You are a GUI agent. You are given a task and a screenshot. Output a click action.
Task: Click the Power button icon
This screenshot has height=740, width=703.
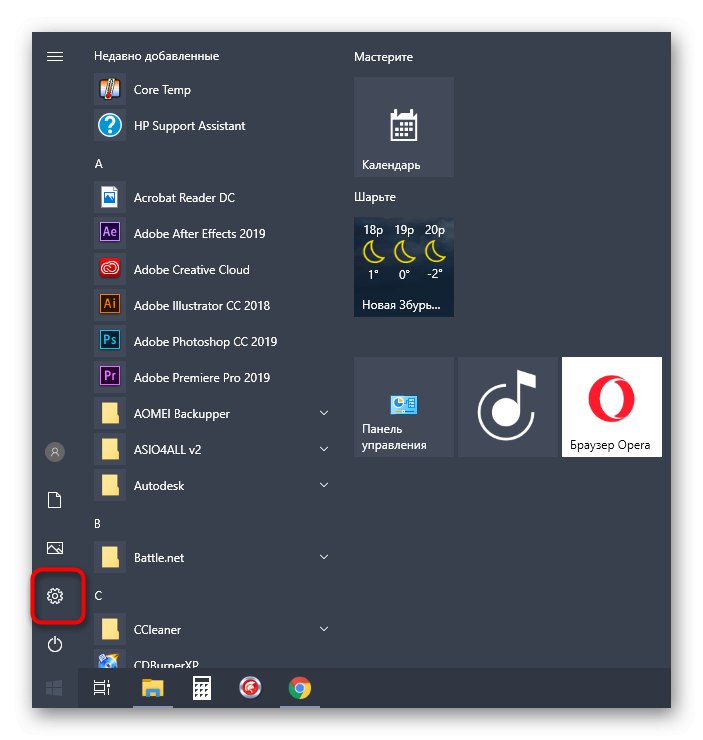click(55, 644)
